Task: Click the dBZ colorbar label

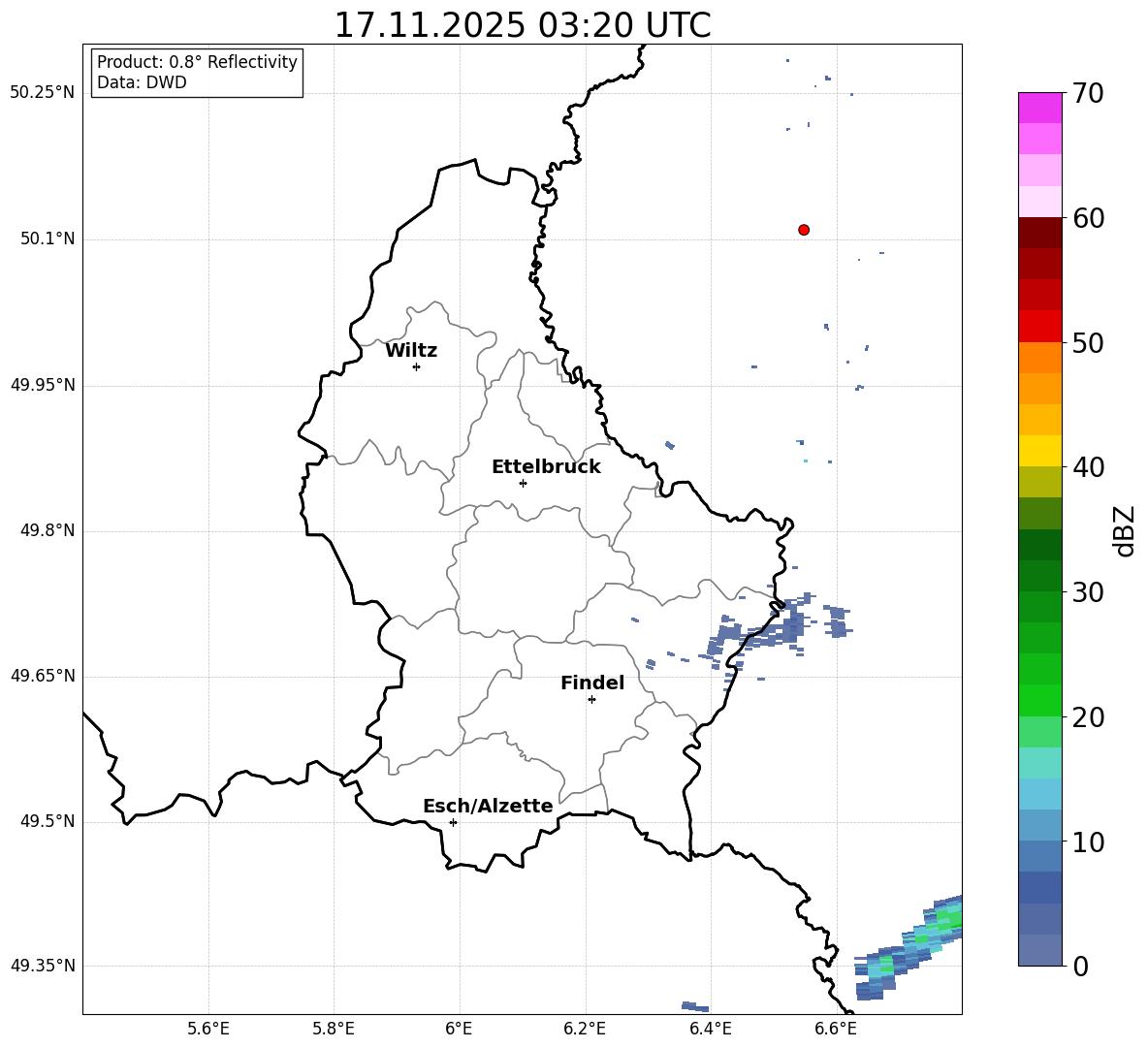Action: click(1124, 530)
